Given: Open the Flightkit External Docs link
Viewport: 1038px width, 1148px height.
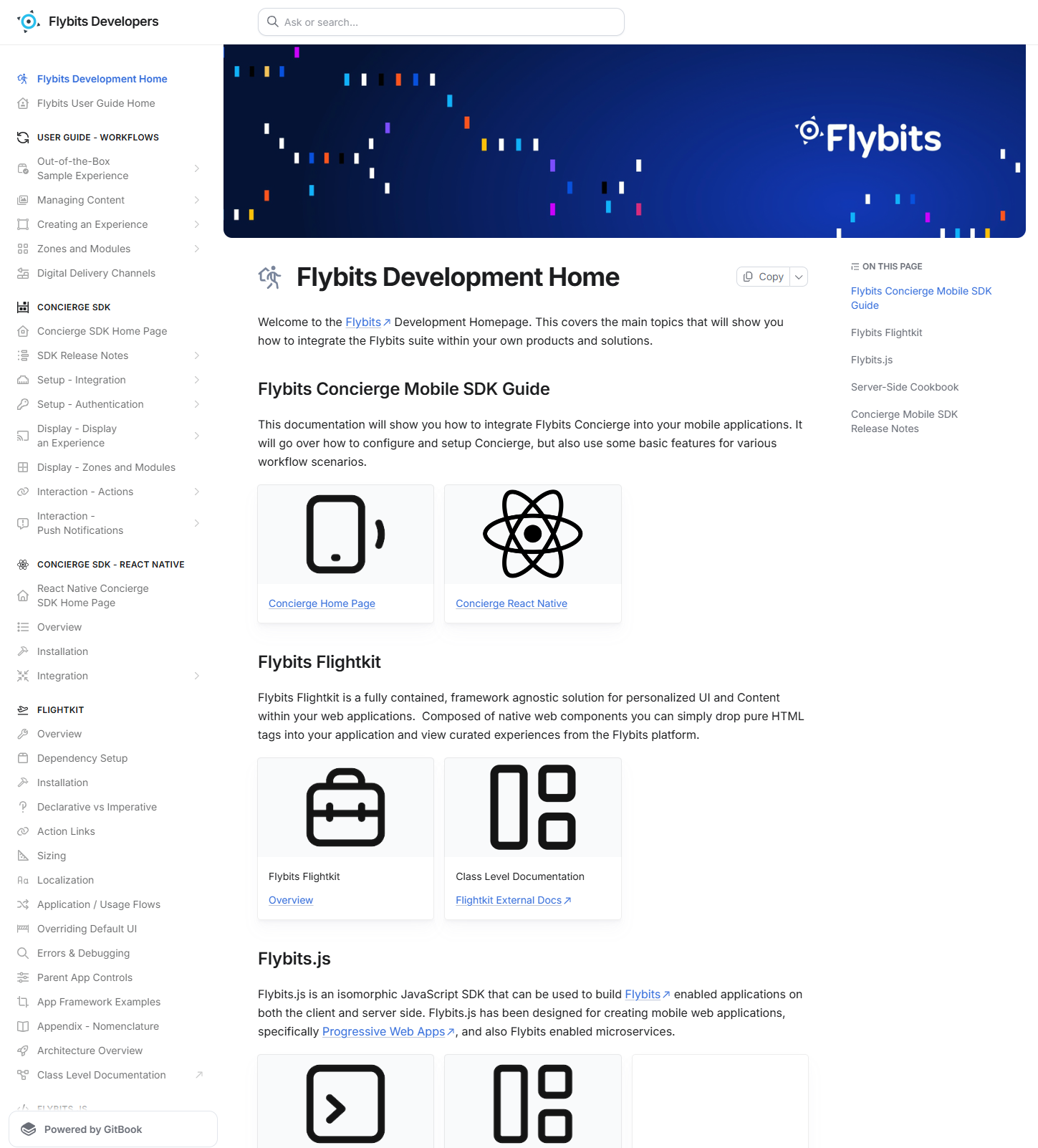Looking at the screenshot, I should [513, 900].
